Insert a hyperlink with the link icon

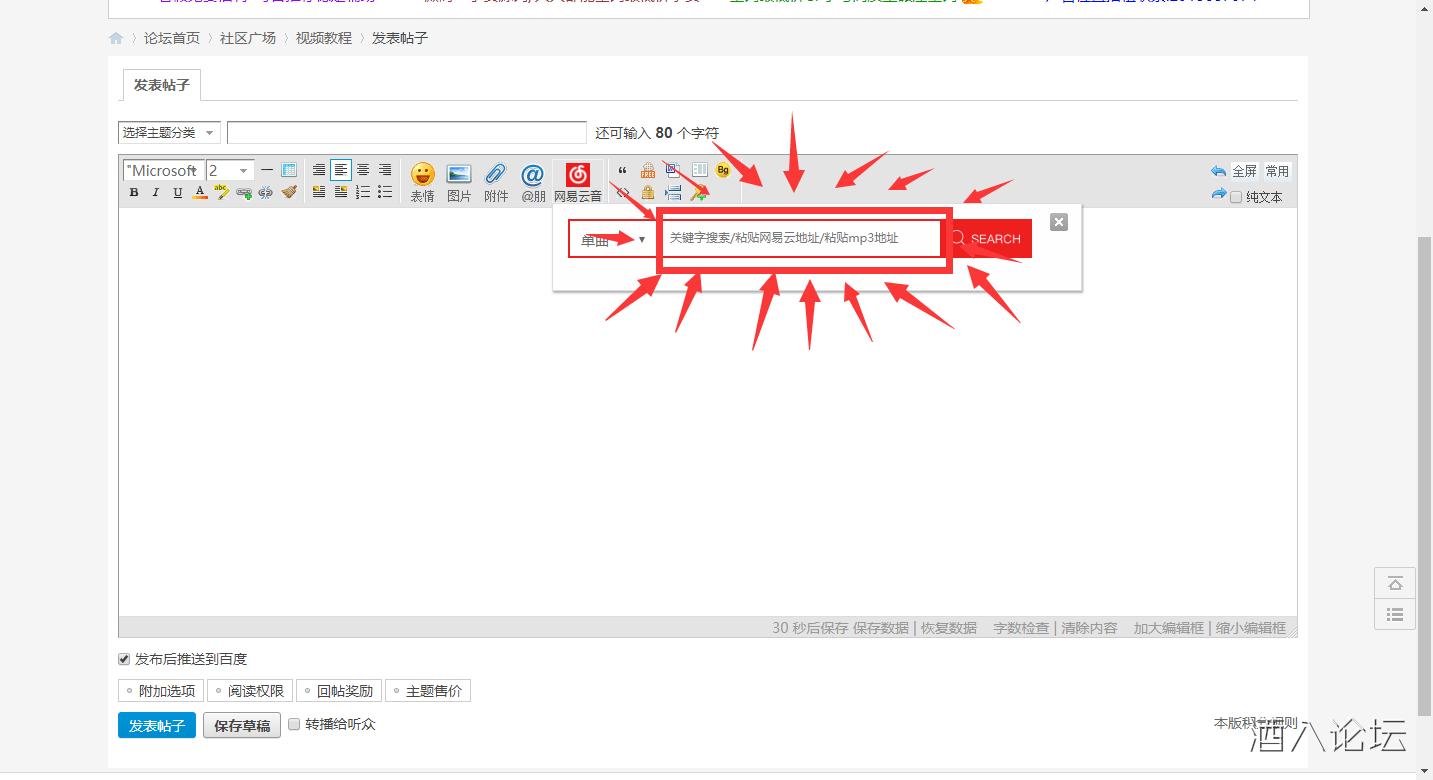click(244, 193)
